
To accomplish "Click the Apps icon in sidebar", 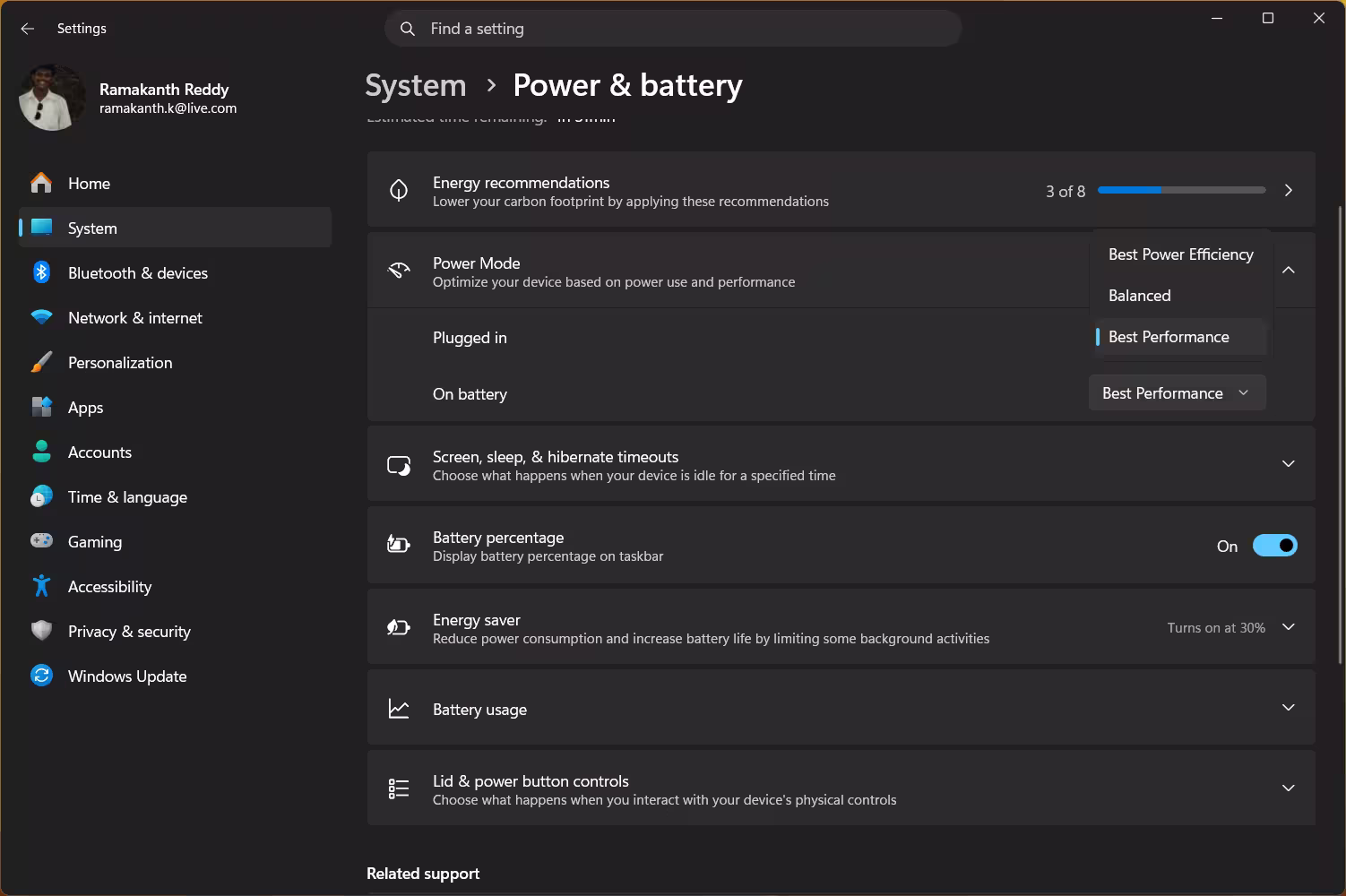I will pyautogui.click(x=41, y=407).
